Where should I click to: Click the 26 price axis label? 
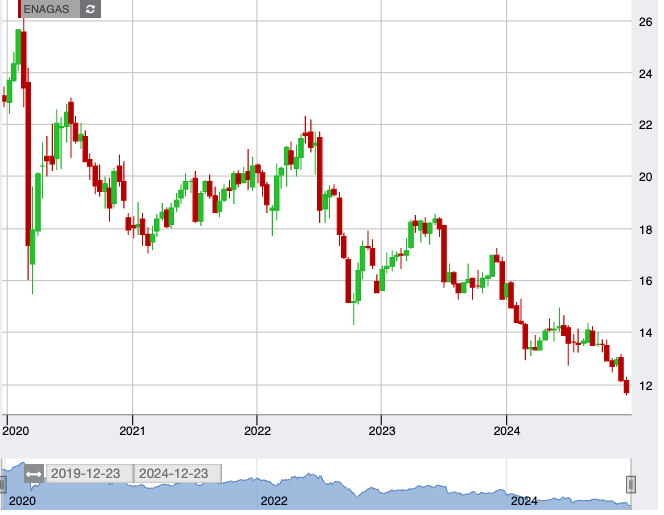click(645, 22)
